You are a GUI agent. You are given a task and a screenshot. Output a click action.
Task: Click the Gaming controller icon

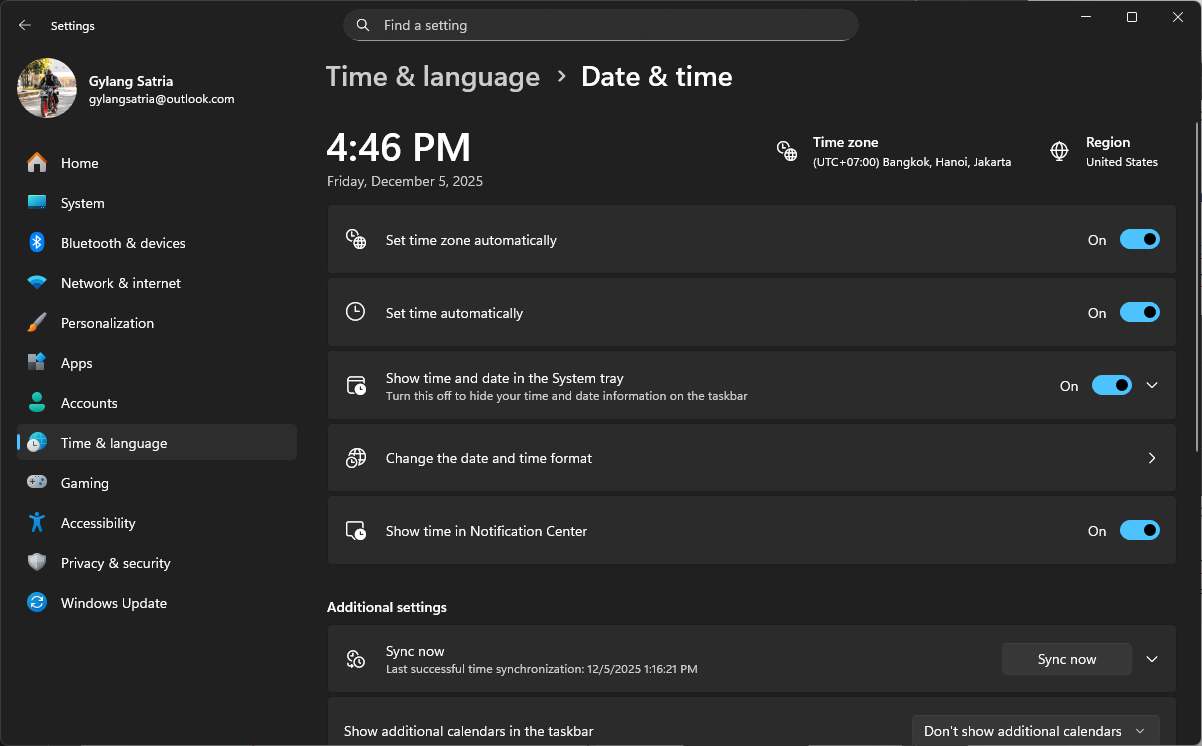point(37,483)
